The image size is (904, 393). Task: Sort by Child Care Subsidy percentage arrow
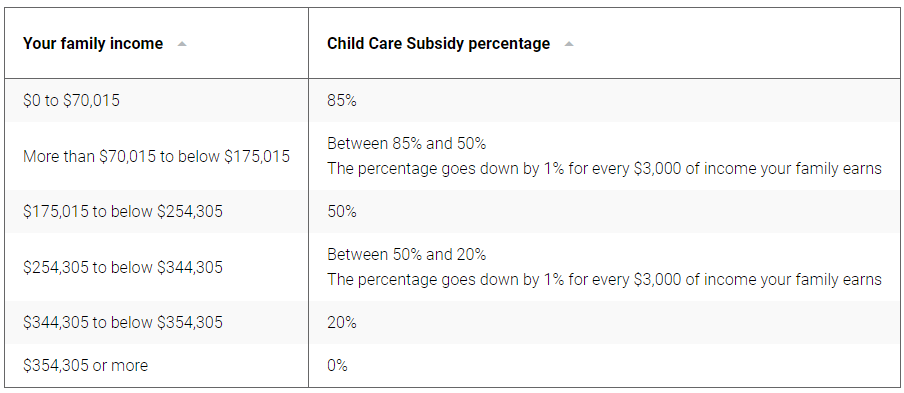coord(569,44)
